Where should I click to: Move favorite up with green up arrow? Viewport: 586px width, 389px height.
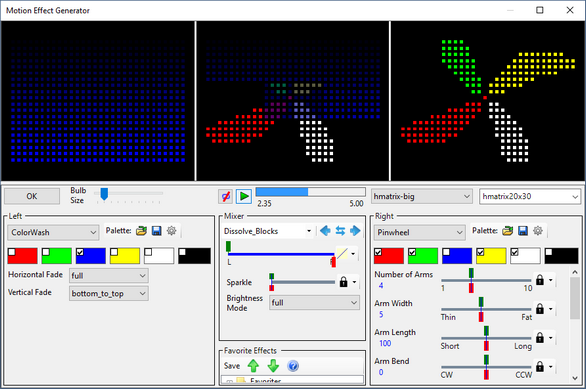pos(253,365)
